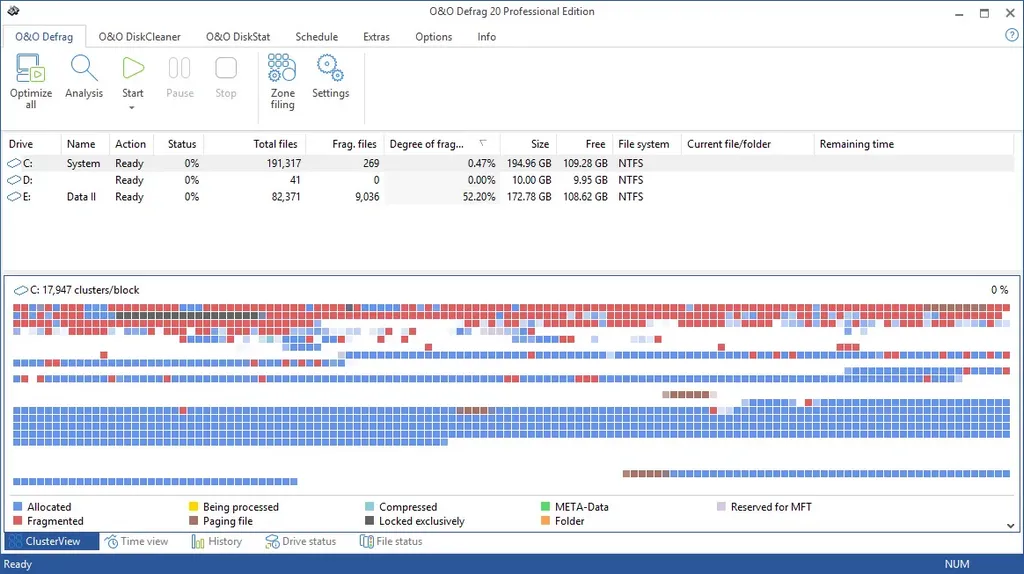The image size is (1024, 574).
Task: Open the Extras tab
Action: click(376, 37)
